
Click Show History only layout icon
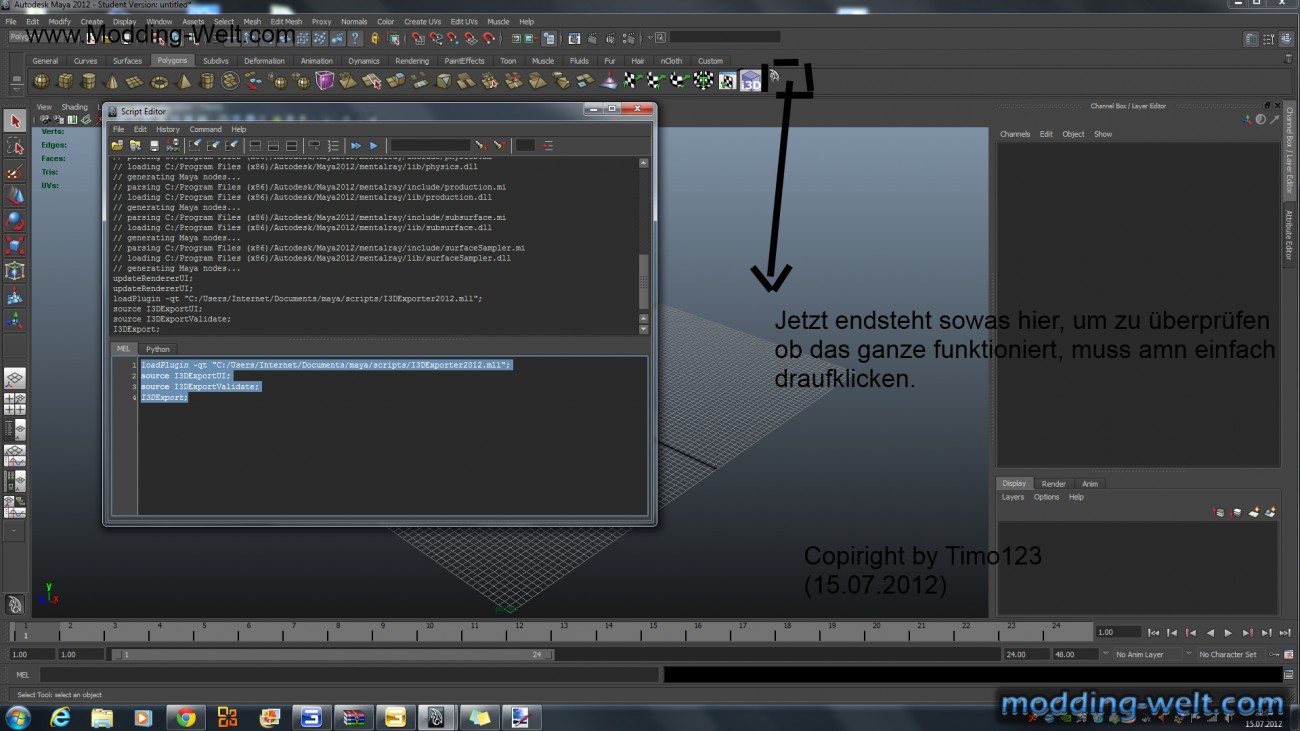click(x=255, y=146)
